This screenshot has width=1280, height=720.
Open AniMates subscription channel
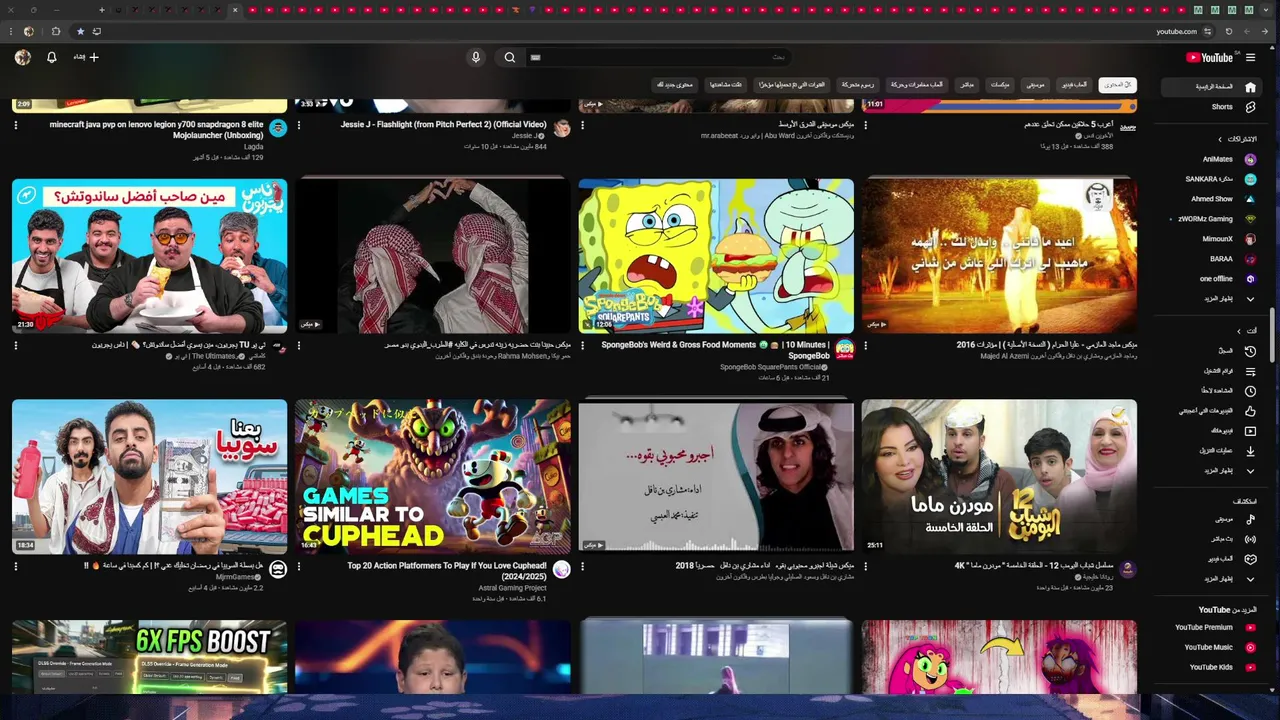coord(1213,159)
